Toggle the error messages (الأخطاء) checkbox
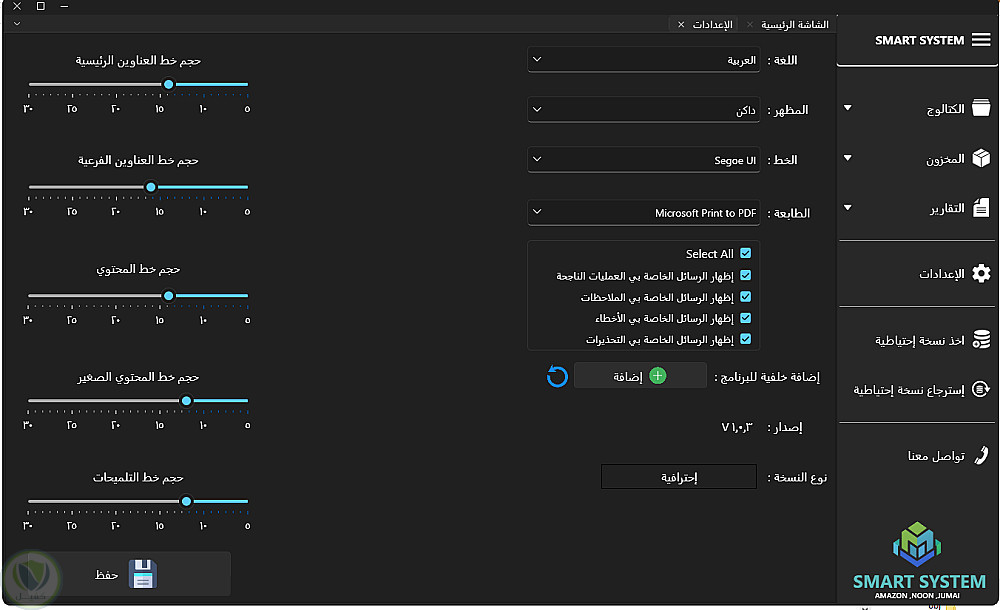Image resolution: width=1000 pixels, height=610 pixels. 745,318
